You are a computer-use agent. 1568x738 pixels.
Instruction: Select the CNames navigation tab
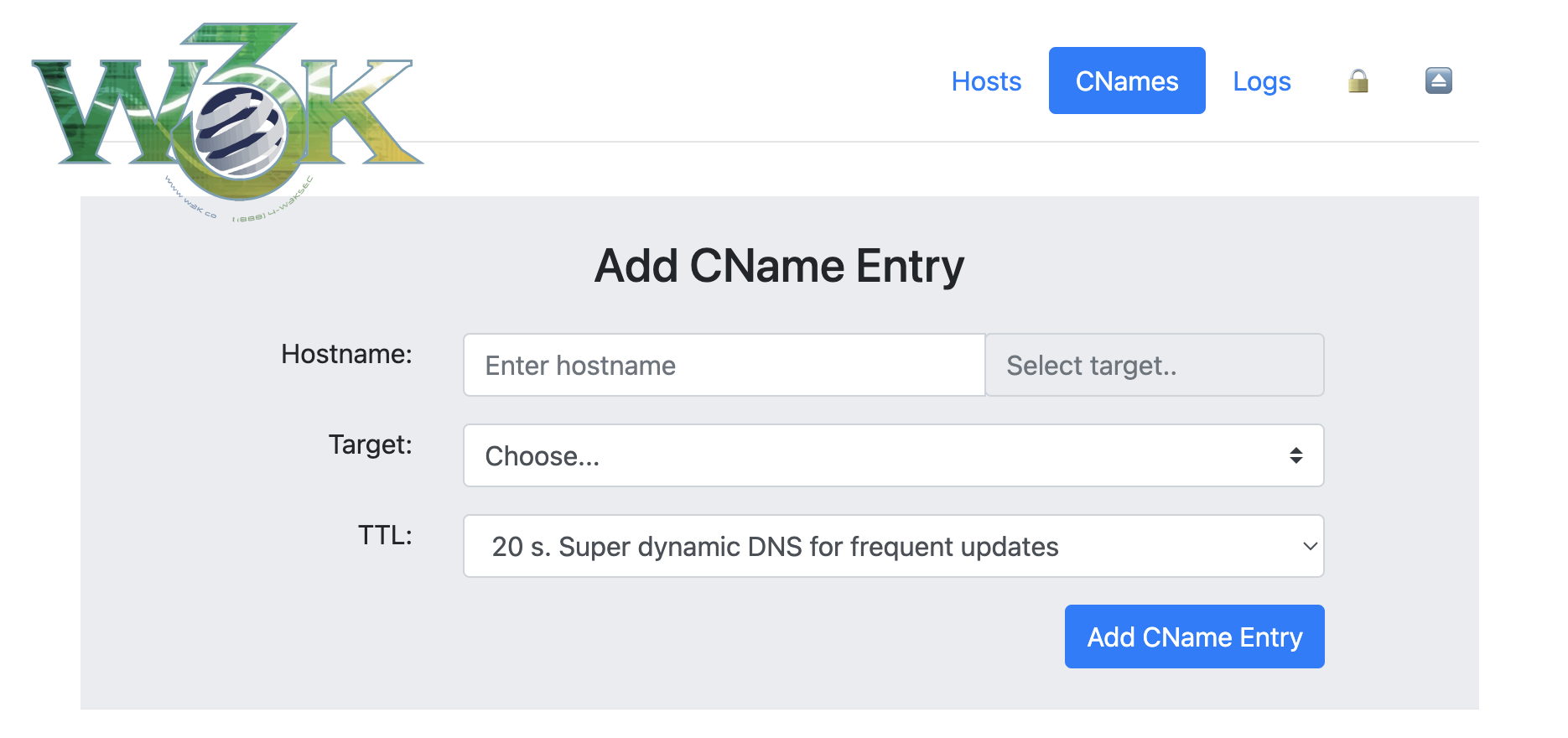tap(1126, 81)
